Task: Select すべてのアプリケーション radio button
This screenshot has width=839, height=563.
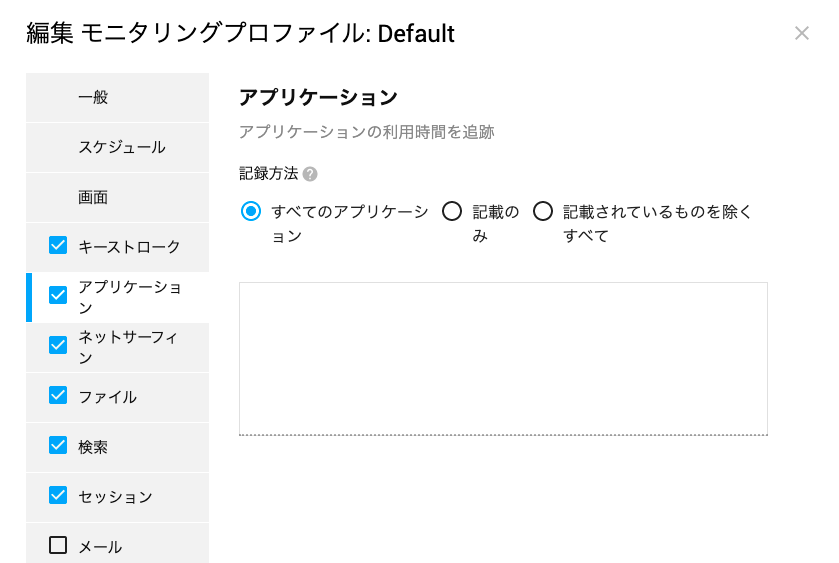Action: (x=251, y=211)
